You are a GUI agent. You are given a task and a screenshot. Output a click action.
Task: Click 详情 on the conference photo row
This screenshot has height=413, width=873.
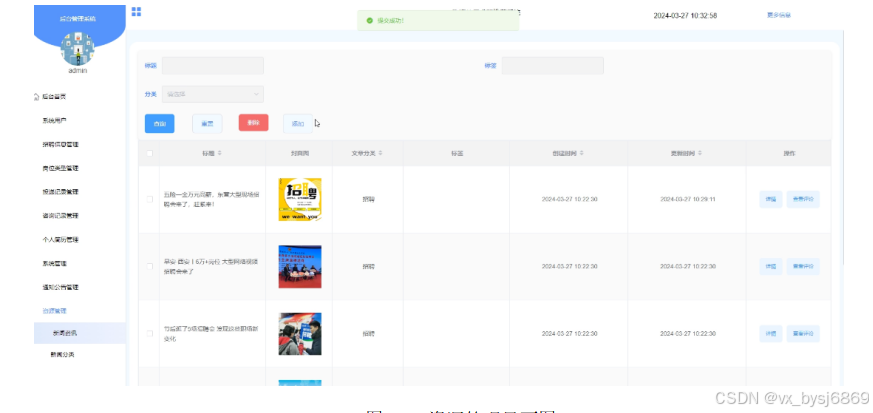pyautogui.click(x=771, y=267)
